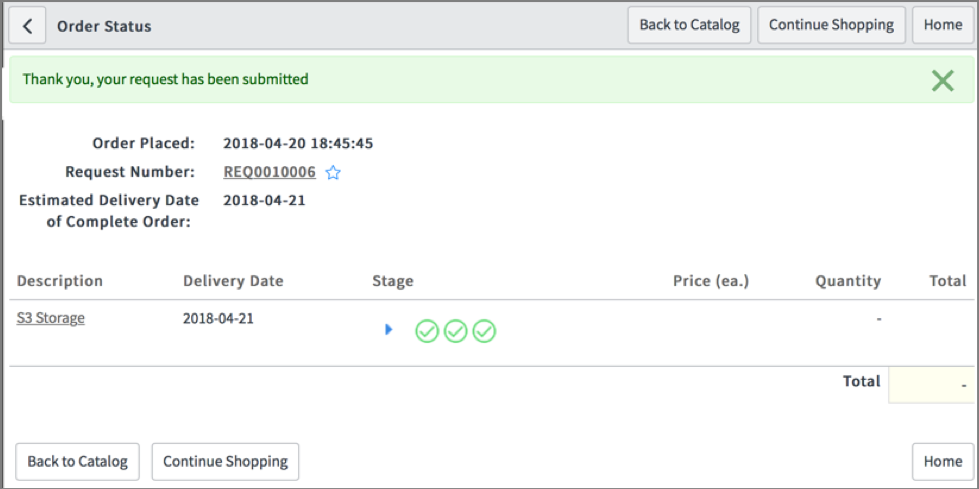Click the middle green checkmark stage icon
Image resolution: width=979 pixels, height=489 pixels.
pyautogui.click(x=456, y=331)
